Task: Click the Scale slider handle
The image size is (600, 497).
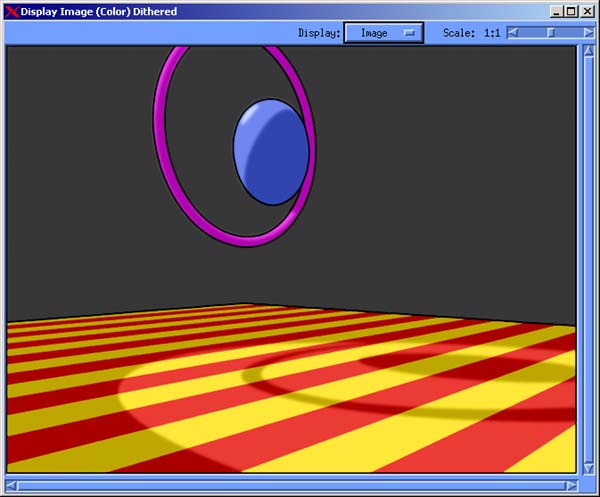Action: (x=551, y=33)
